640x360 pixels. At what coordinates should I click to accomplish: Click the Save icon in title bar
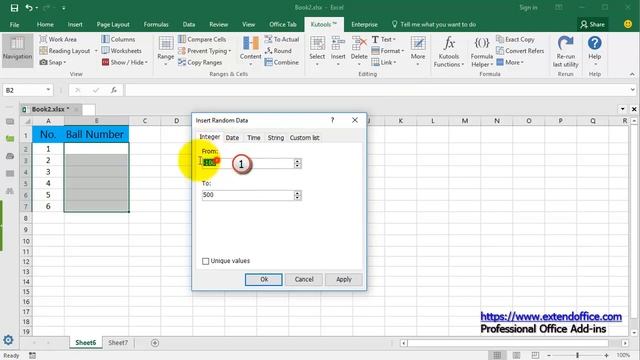point(14,8)
